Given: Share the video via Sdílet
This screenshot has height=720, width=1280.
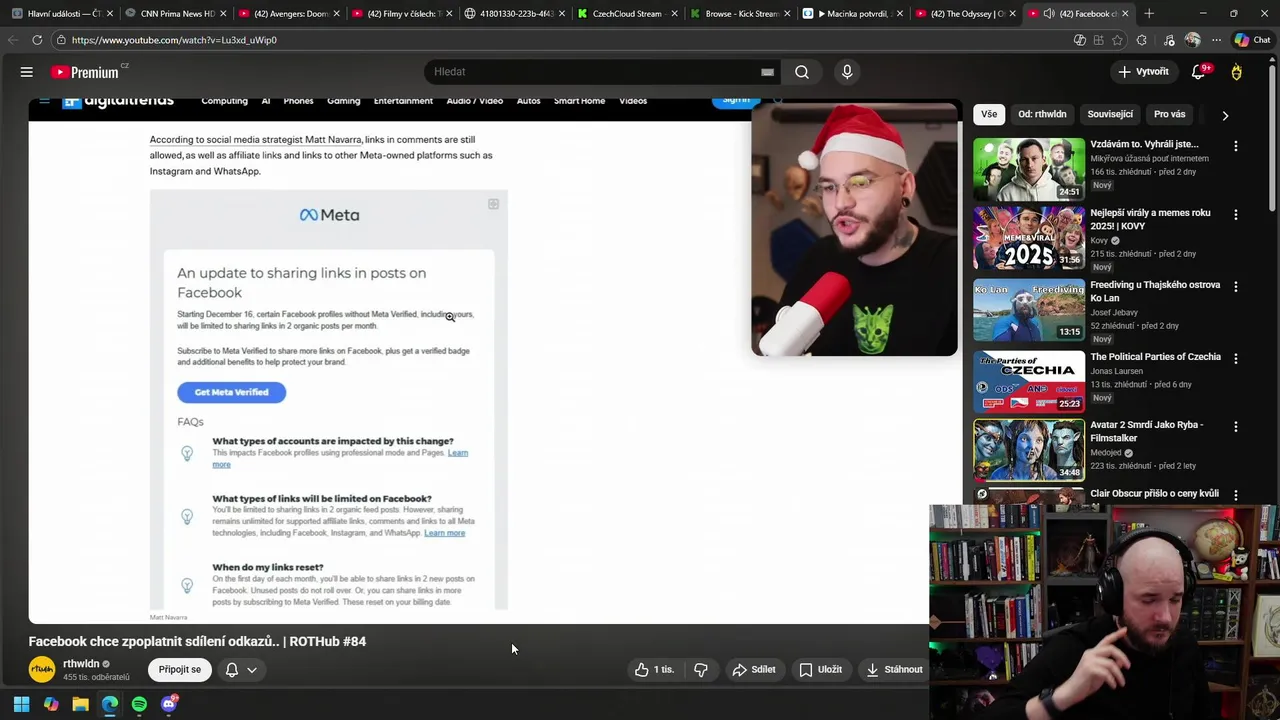Looking at the screenshot, I should tap(754, 670).
